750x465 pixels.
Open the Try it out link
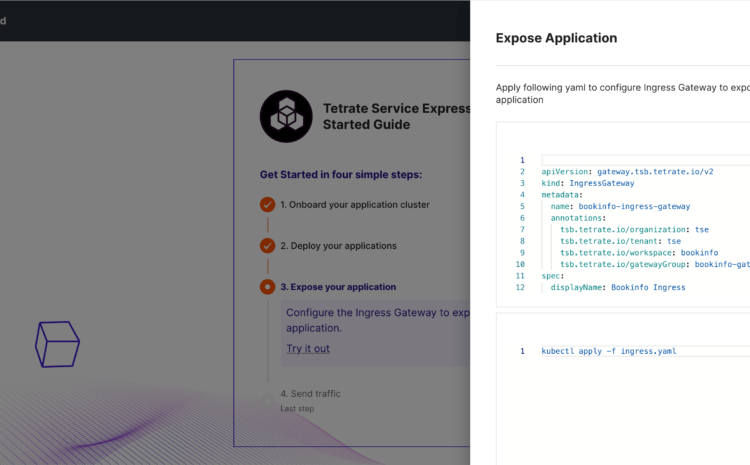click(x=308, y=348)
